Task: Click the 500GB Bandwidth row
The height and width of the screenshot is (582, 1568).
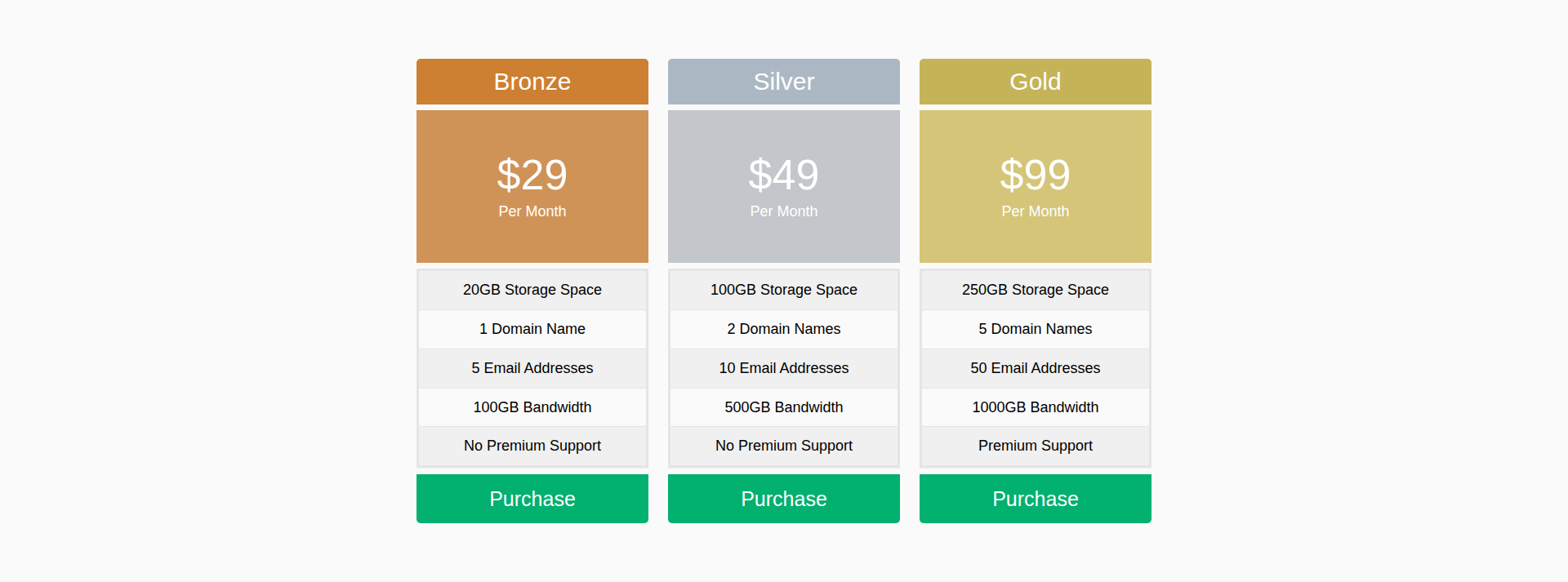Action: tap(783, 407)
